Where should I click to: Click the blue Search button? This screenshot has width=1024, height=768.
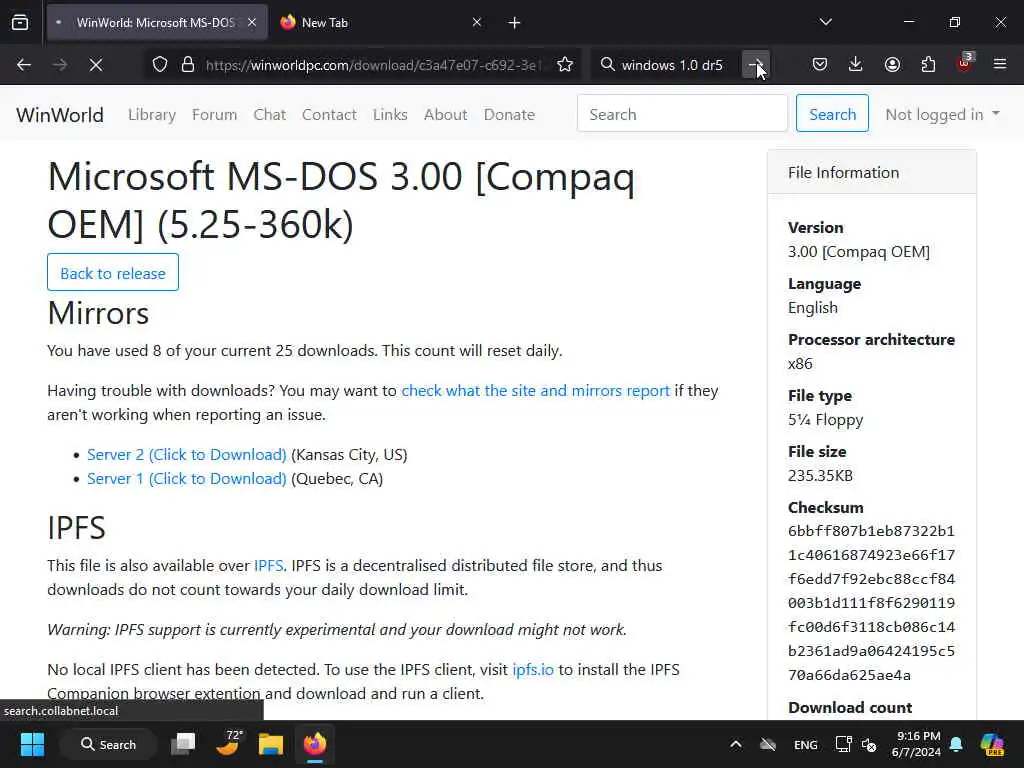tap(832, 113)
